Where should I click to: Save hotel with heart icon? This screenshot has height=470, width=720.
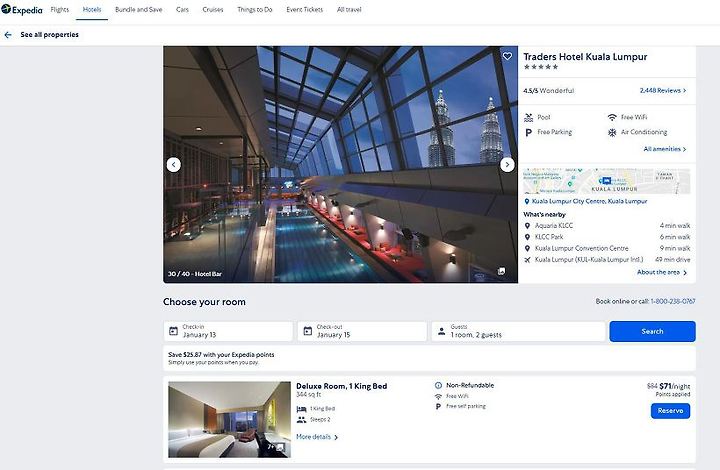tap(507, 56)
